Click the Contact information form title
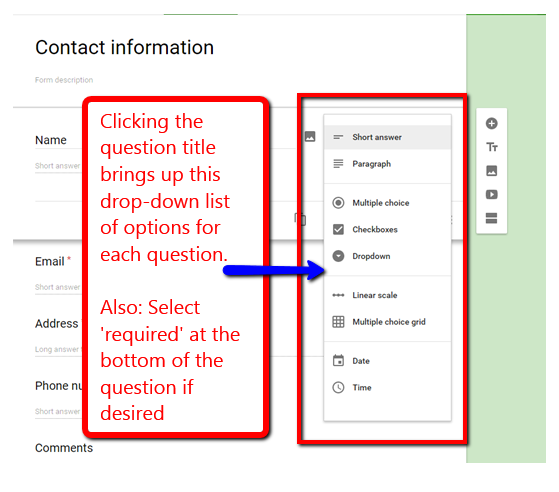Viewport: 559px width, 492px height. 124,47
